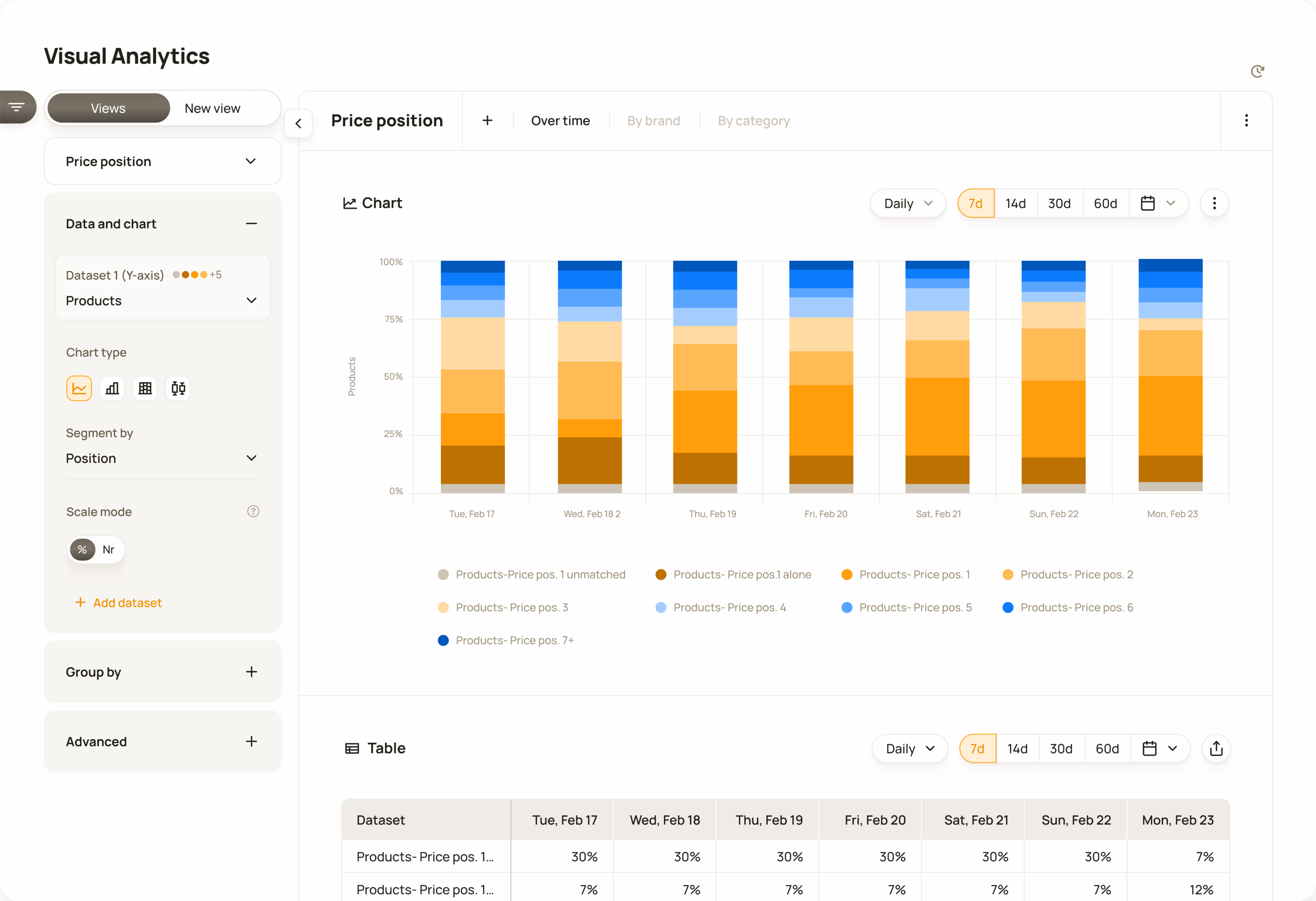Export the table with the share icon

coord(1216,749)
